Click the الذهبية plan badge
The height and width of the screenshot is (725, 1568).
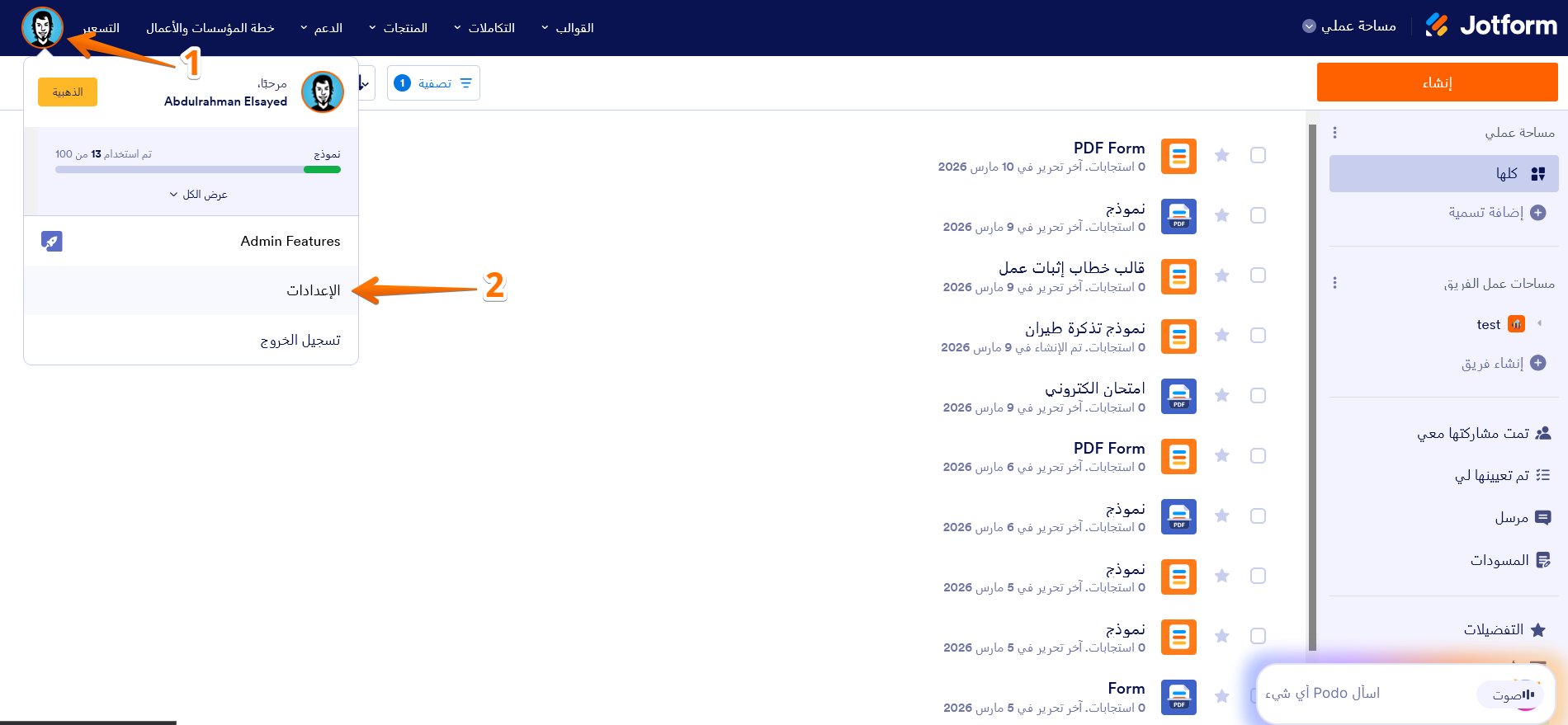pyautogui.click(x=68, y=92)
